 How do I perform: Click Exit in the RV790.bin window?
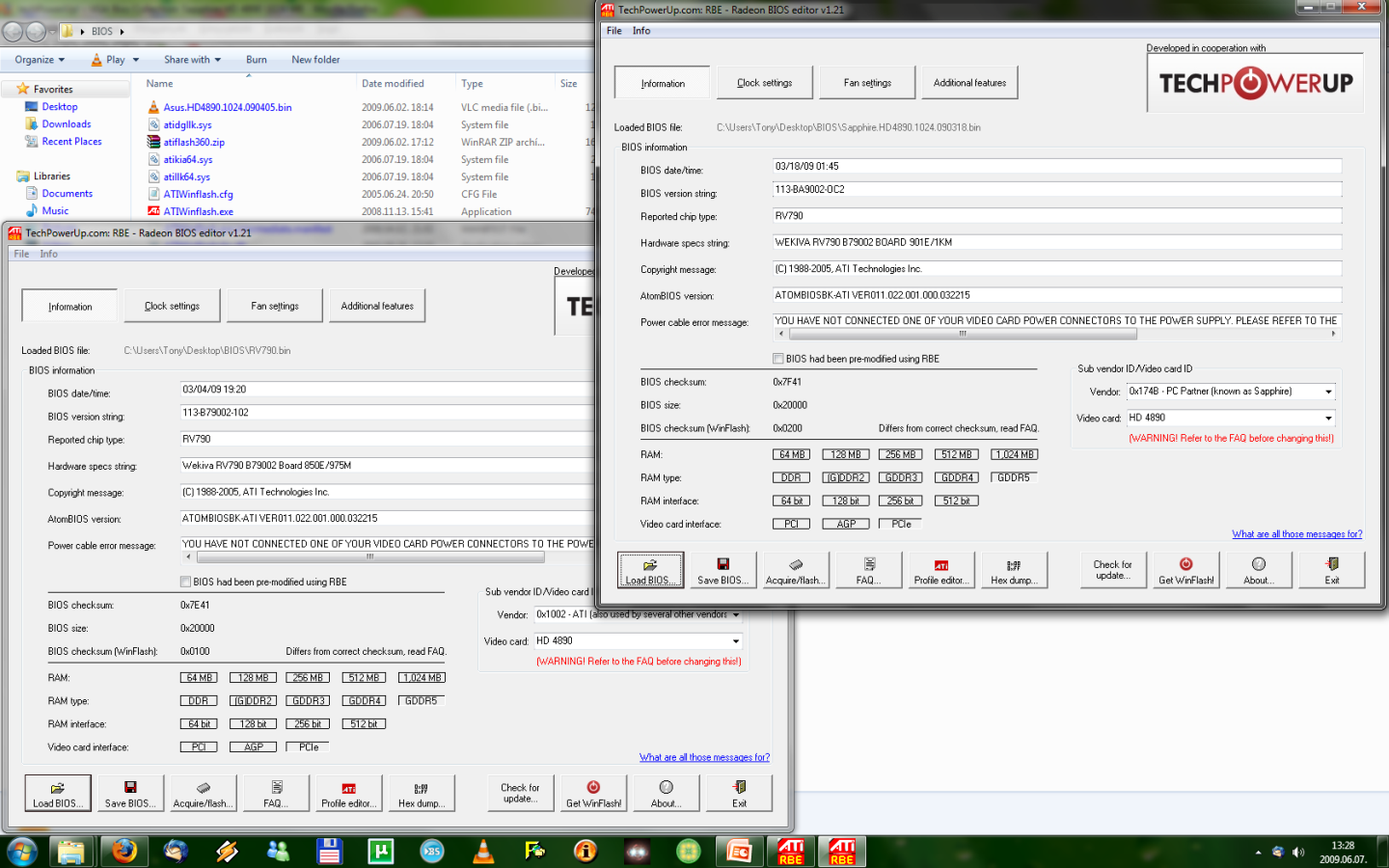click(x=739, y=793)
